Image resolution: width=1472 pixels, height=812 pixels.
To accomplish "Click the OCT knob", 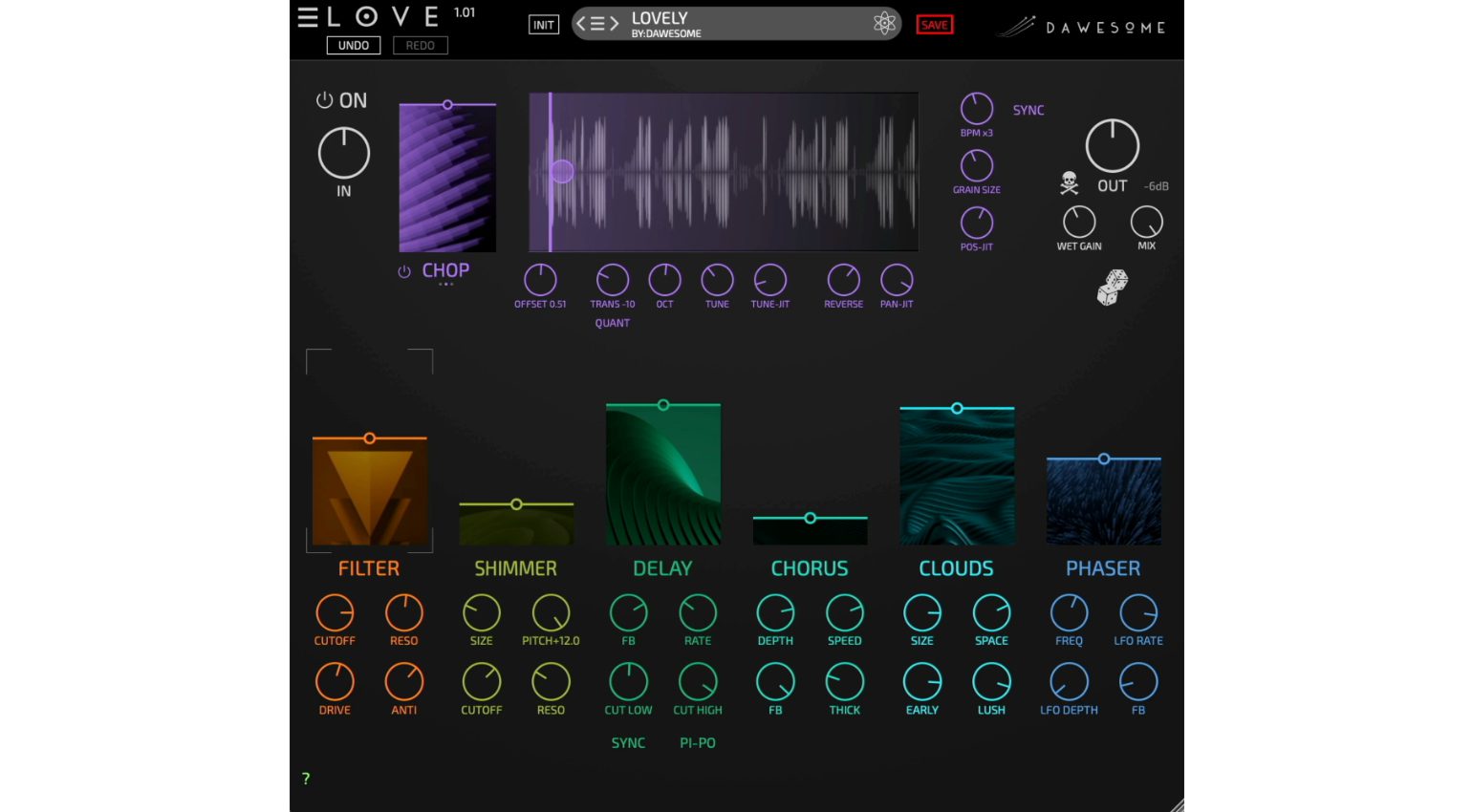I will click(x=664, y=280).
